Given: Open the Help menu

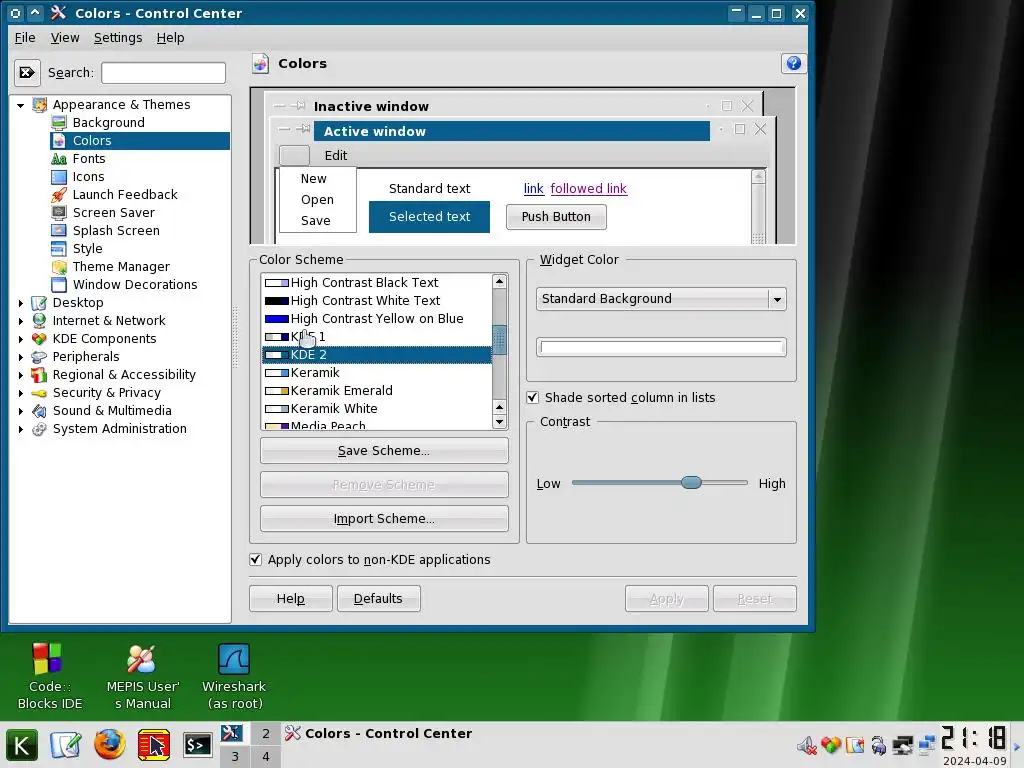Looking at the screenshot, I should (170, 38).
